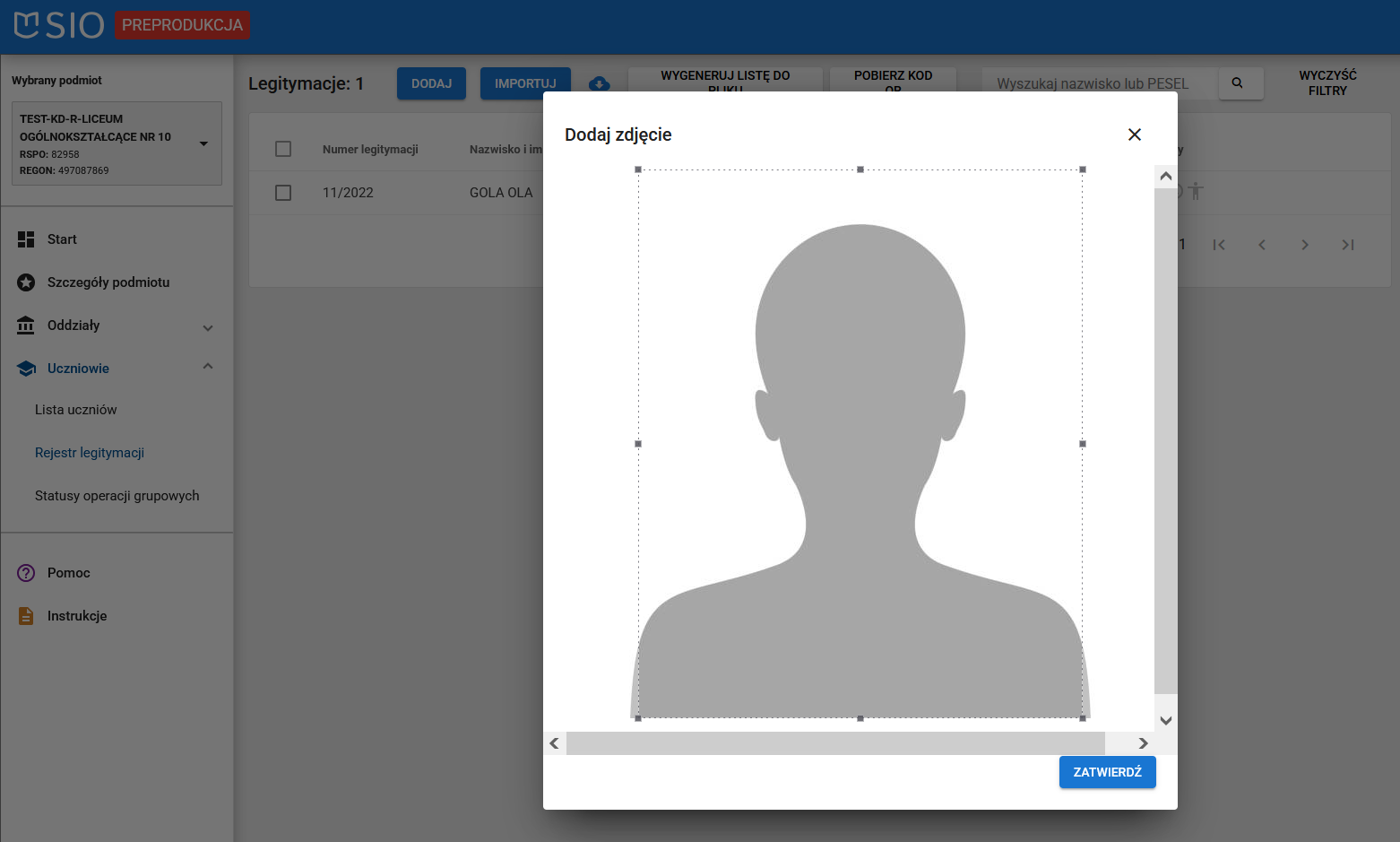Collapse the Uczniowie menu section
1400x842 pixels.
[x=207, y=367]
